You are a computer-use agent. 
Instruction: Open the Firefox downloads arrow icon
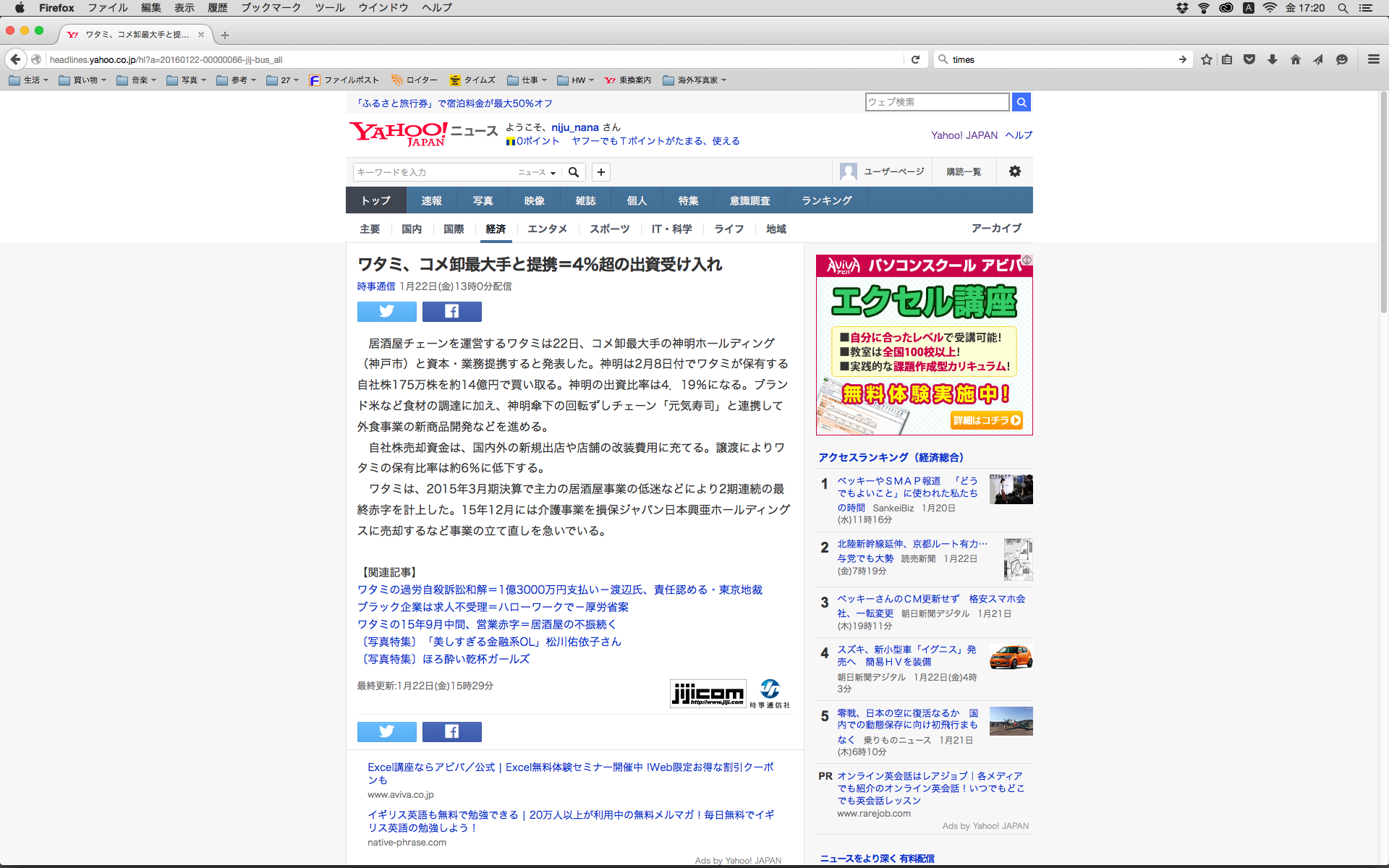point(1273,59)
